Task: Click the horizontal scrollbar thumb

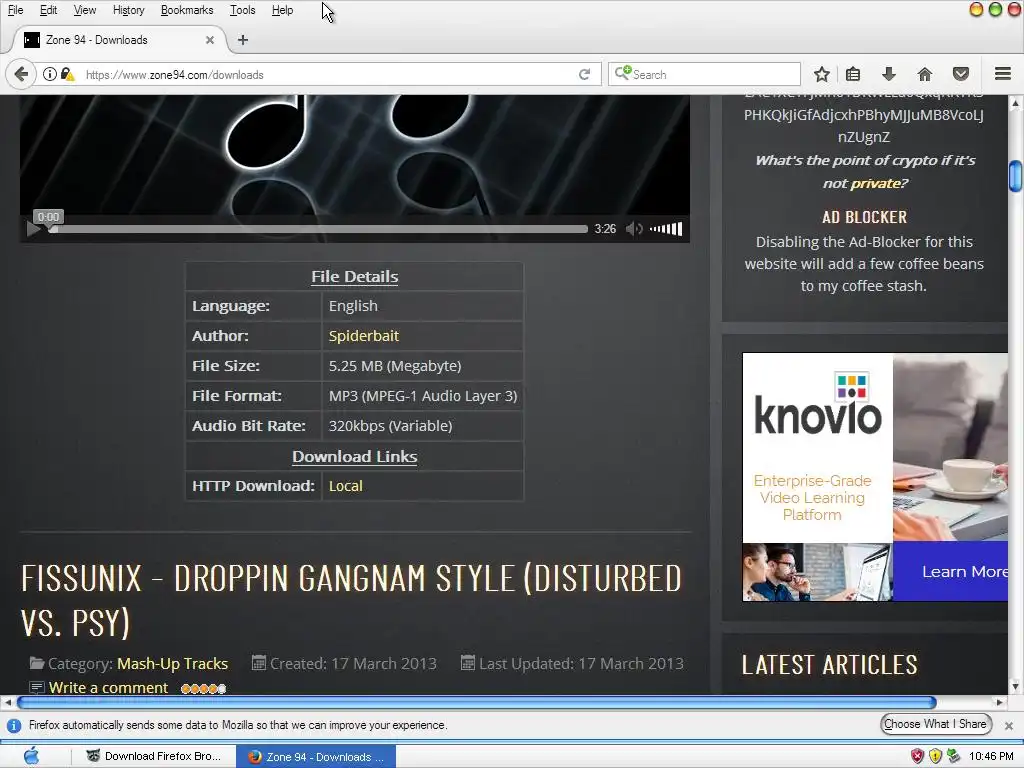Action: 477,702
